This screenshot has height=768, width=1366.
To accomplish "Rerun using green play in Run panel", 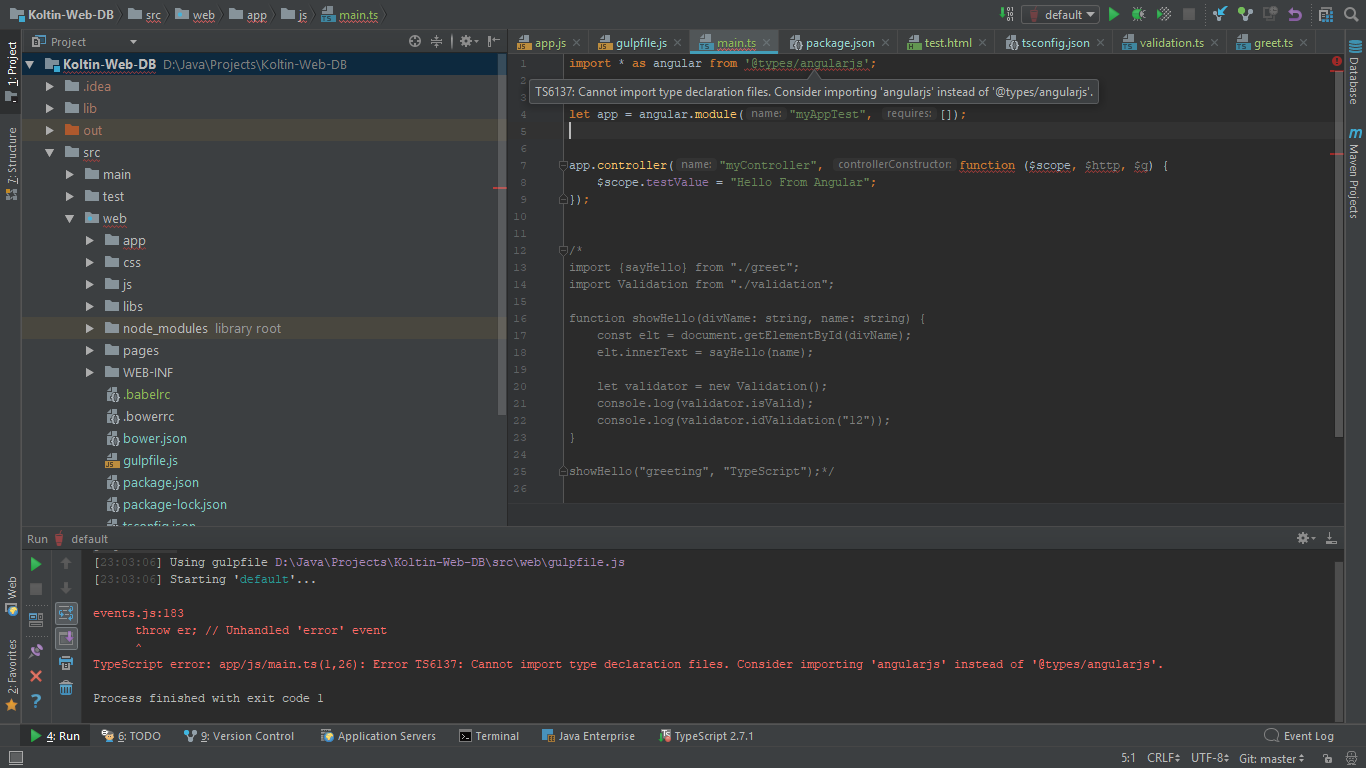I will pos(36,564).
